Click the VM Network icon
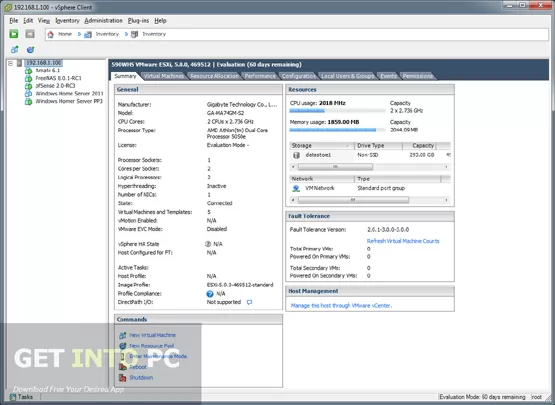555x405 pixels. tap(296, 188)
